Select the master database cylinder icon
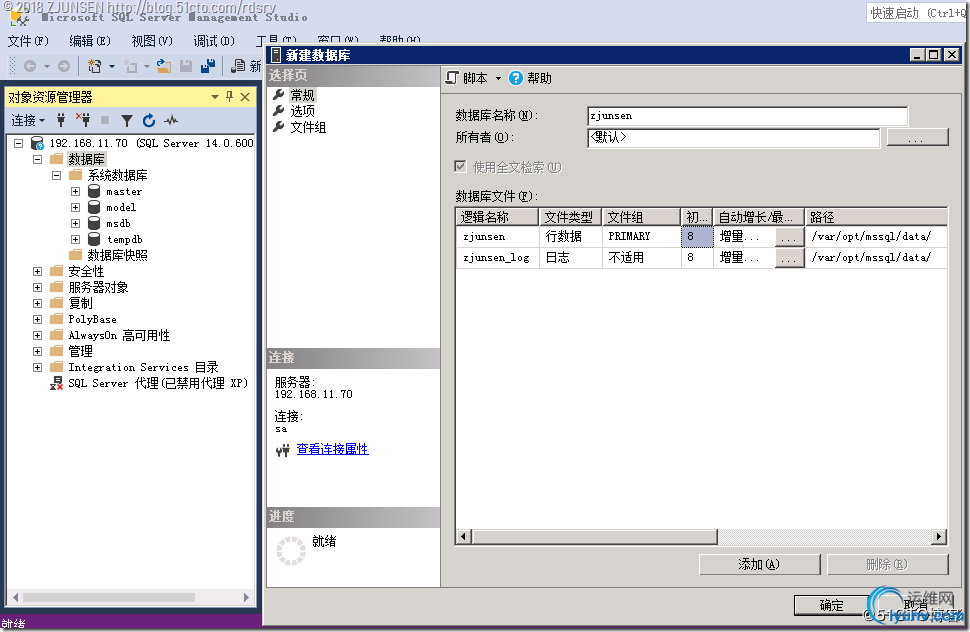This screenshot has width=970, height=632. coord(94,191)
